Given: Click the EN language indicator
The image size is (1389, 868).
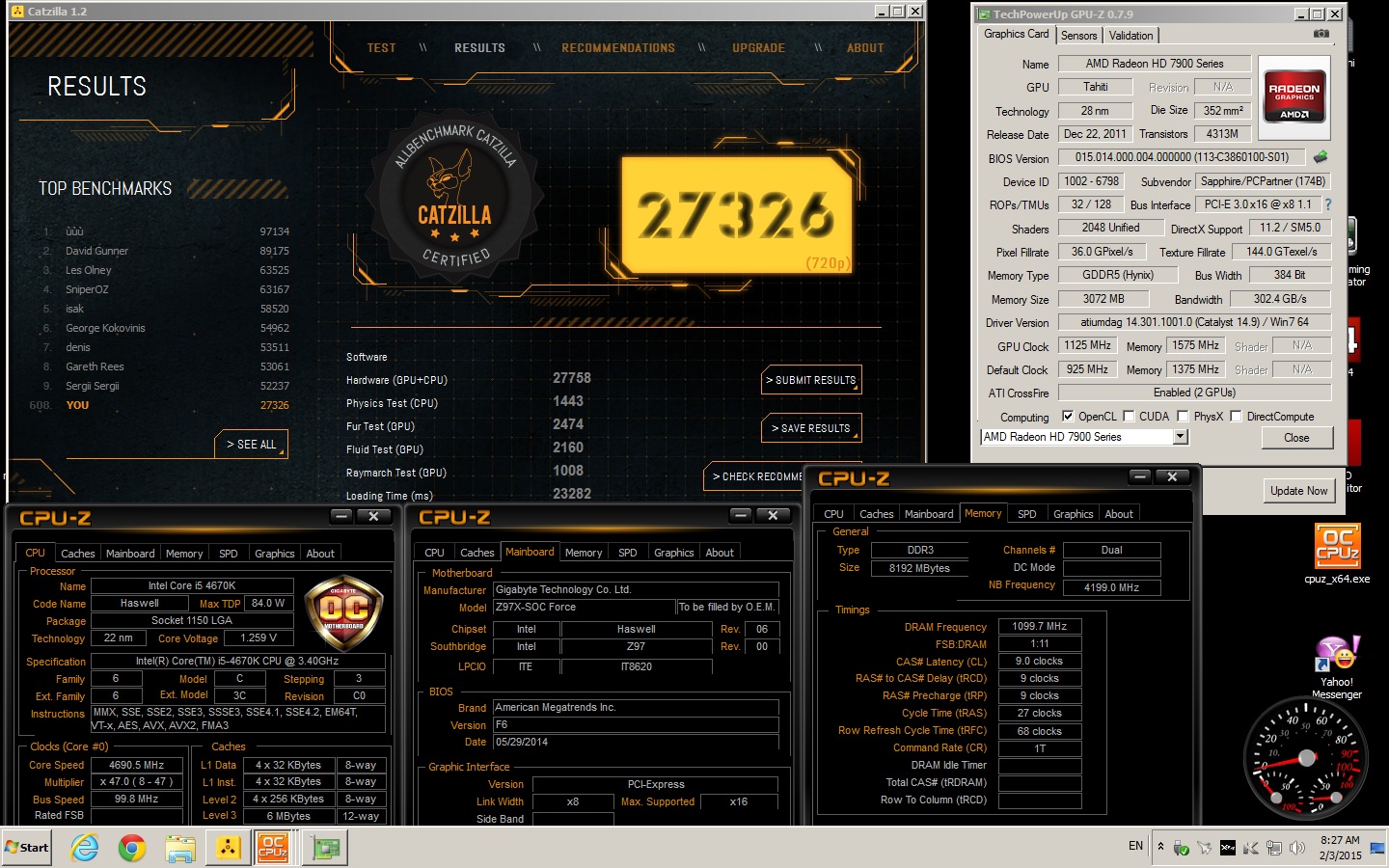Looking at the screenshot, I should pos(1135,846).
